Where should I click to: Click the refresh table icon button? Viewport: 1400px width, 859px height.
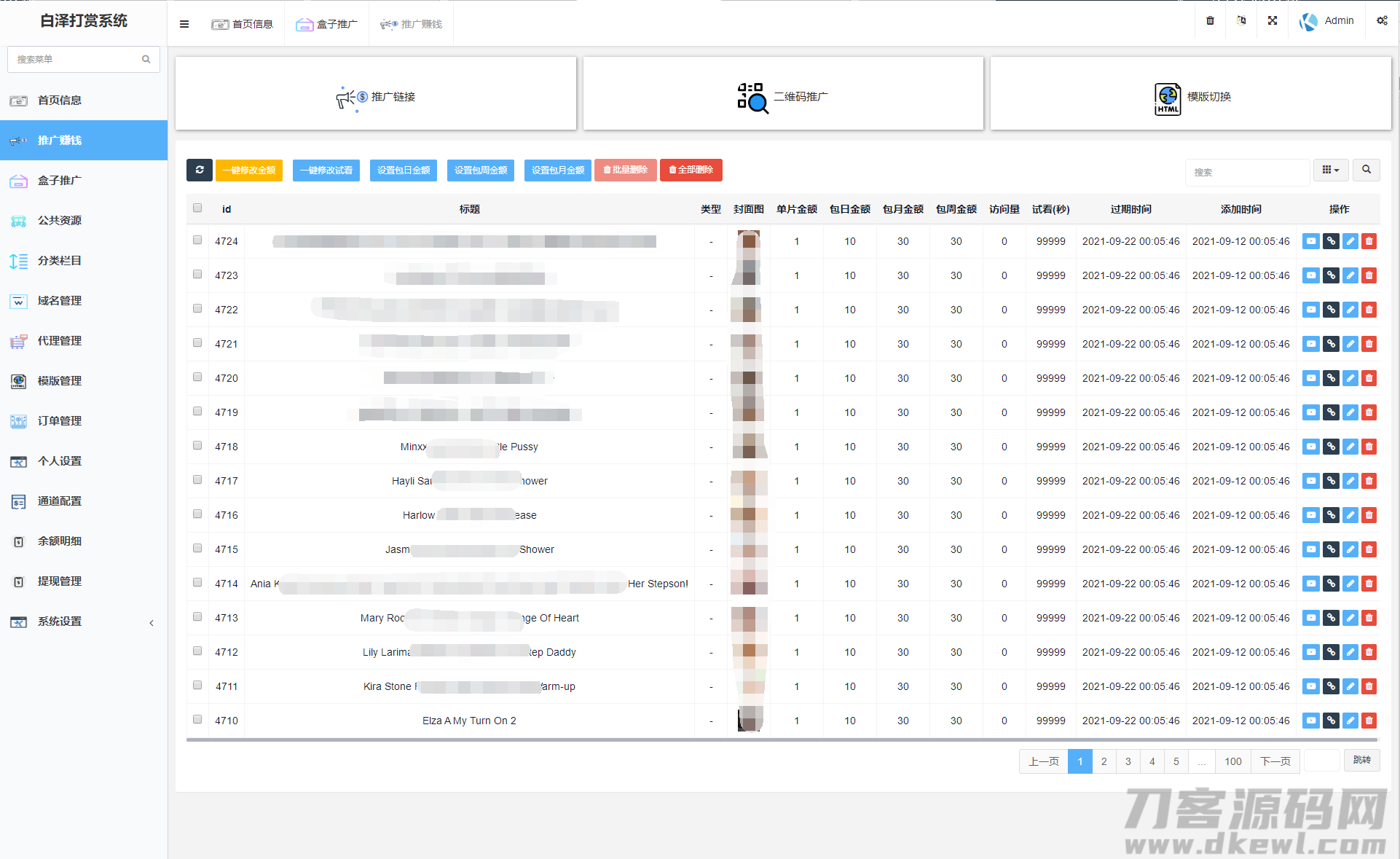(x=200, y=170)
